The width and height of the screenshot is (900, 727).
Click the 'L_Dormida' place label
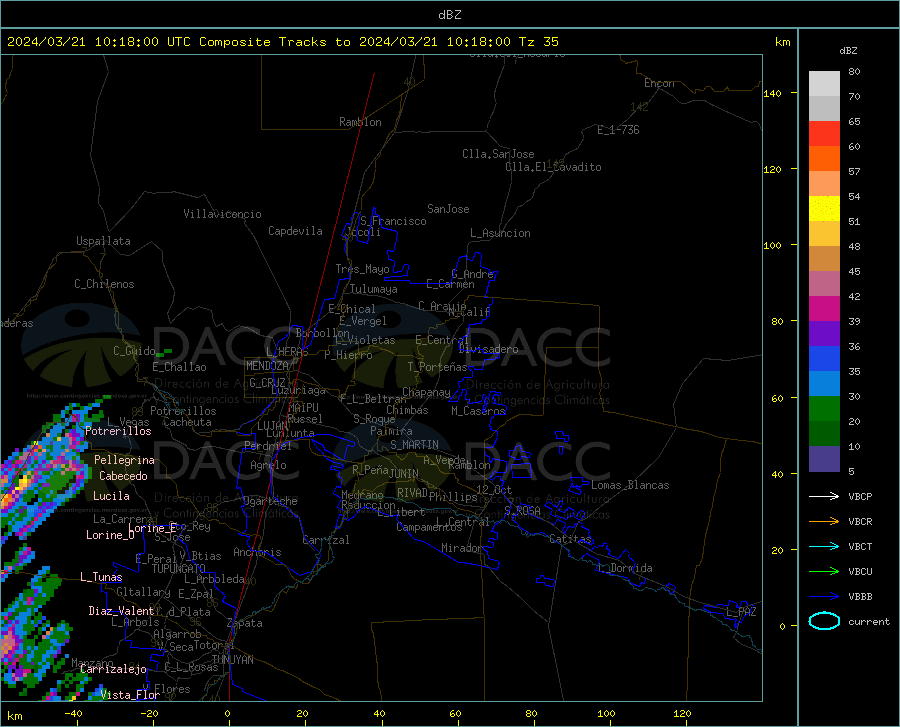coord(625,569)
